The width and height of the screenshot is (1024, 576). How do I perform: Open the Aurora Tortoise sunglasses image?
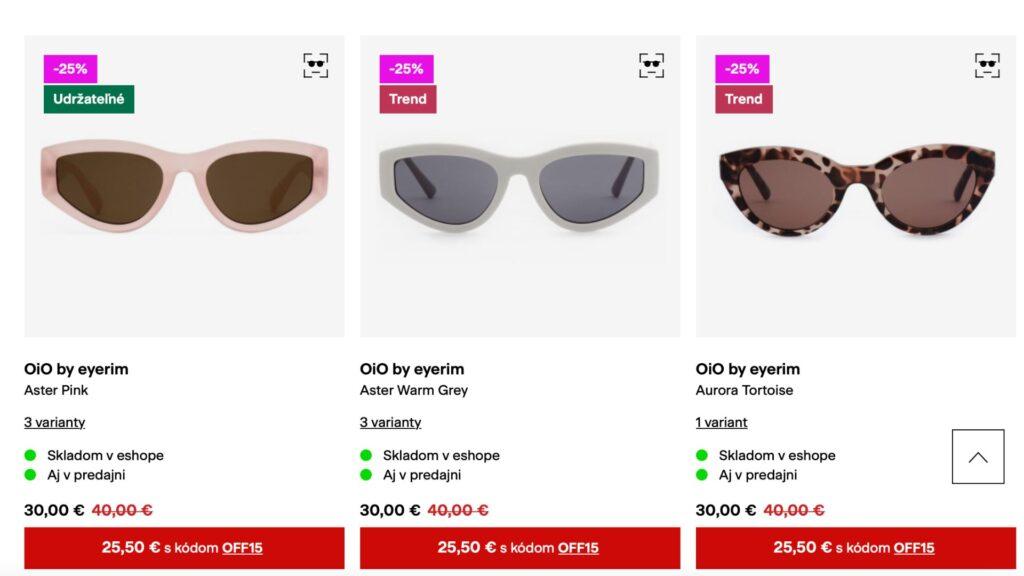point(856,186)
